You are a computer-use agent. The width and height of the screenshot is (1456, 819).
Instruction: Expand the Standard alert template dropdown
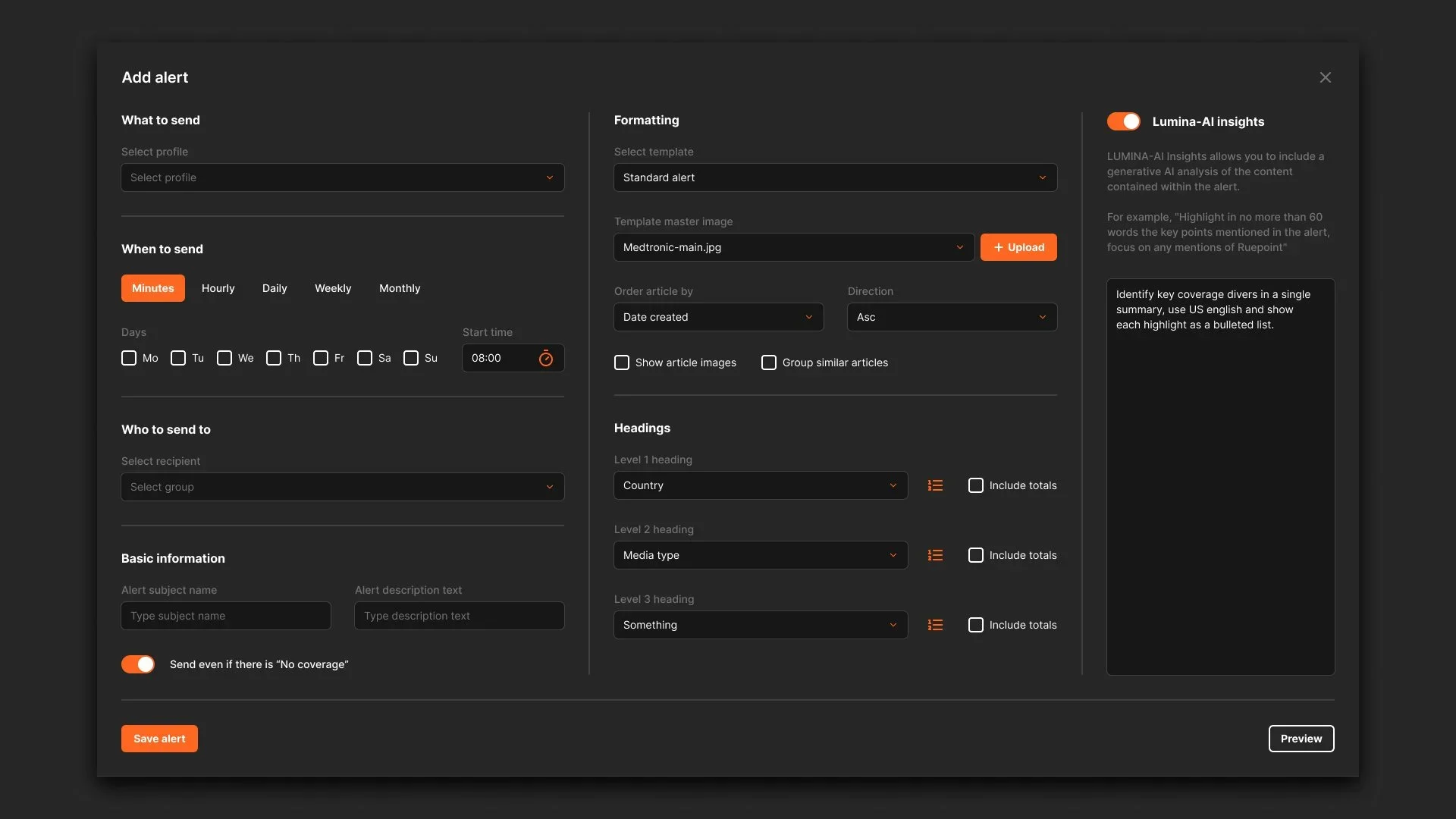click(835, 177)
